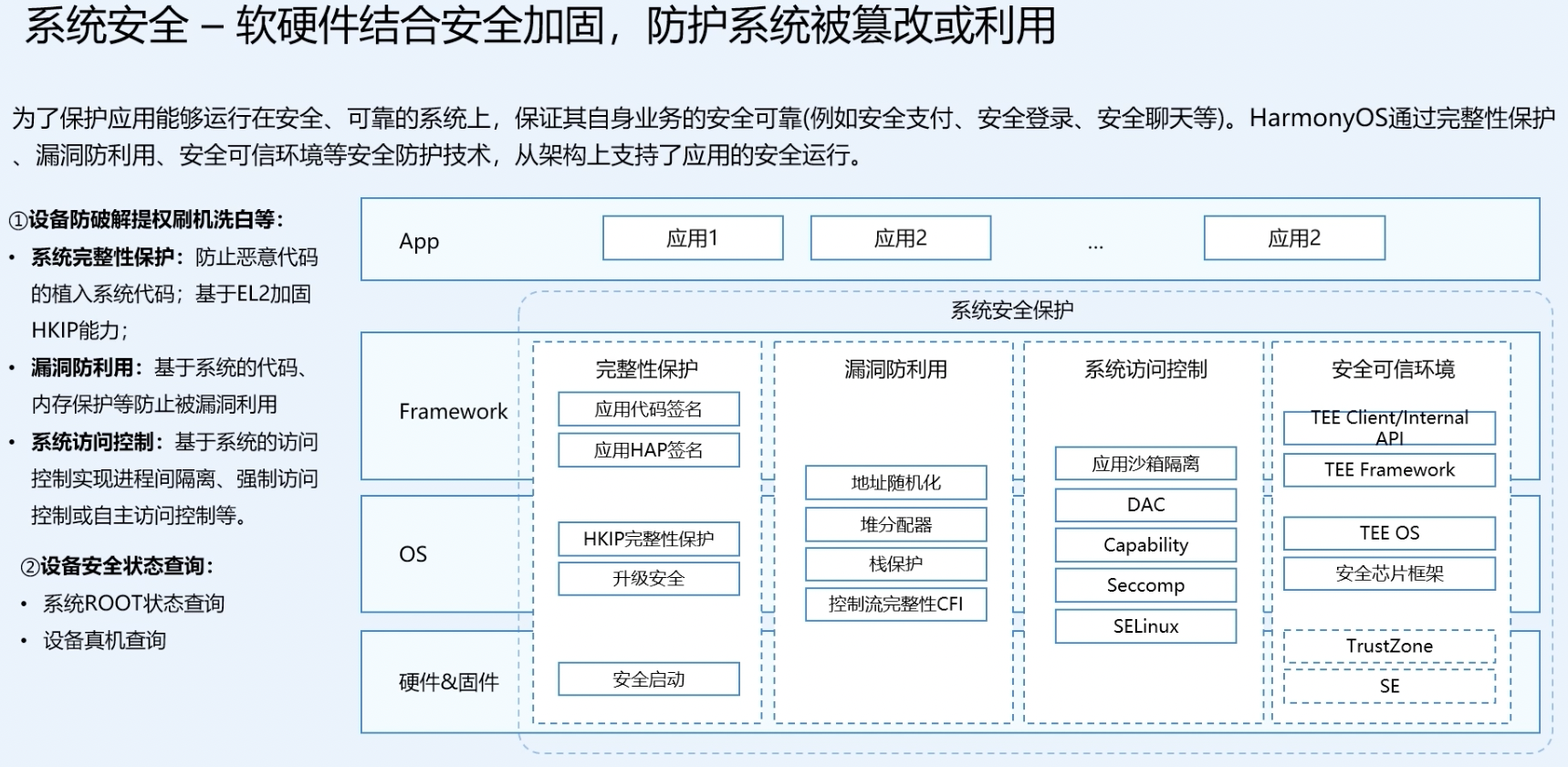Click the Framework layer label

[x=454, y=412]
